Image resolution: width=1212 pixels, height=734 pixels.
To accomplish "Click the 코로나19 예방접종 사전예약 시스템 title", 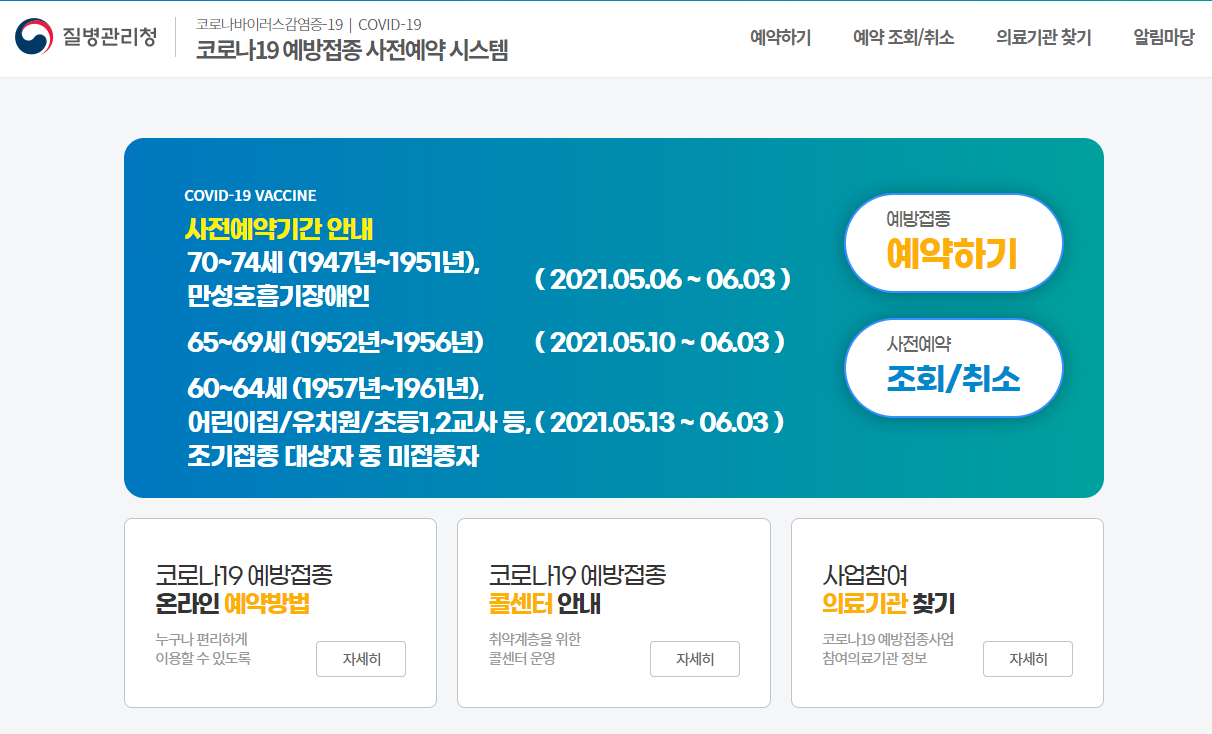I will 352,50.
